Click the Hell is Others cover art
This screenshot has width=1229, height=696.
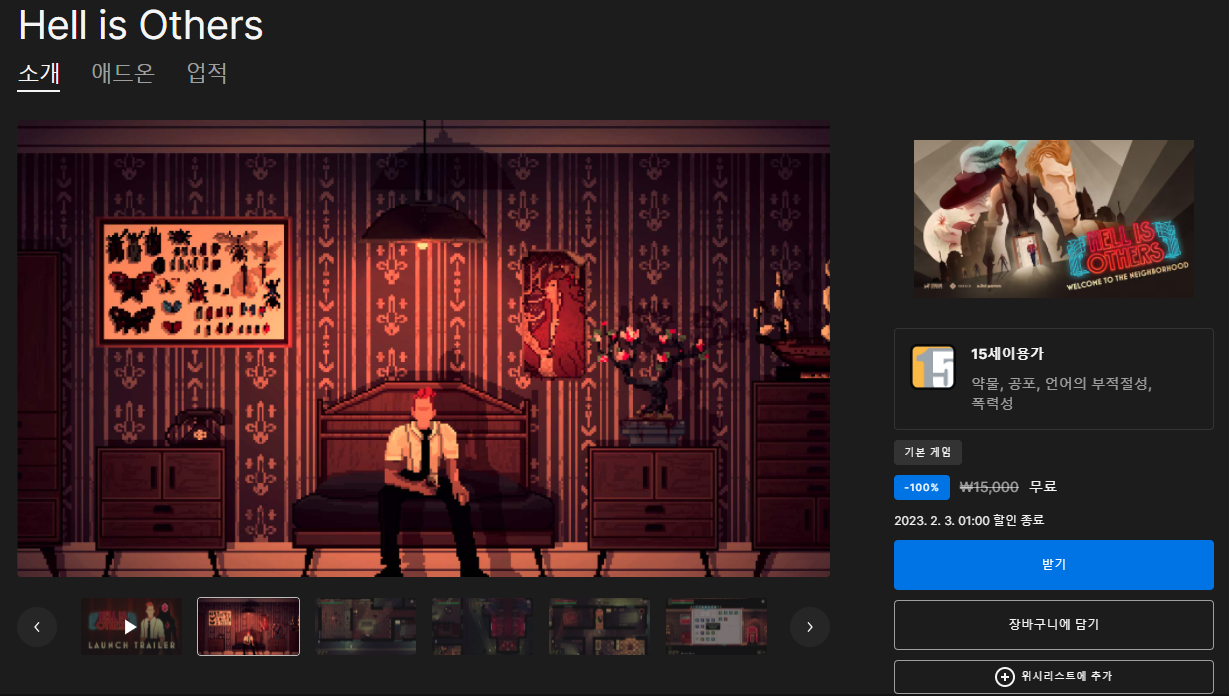[x=1053, y=219]
